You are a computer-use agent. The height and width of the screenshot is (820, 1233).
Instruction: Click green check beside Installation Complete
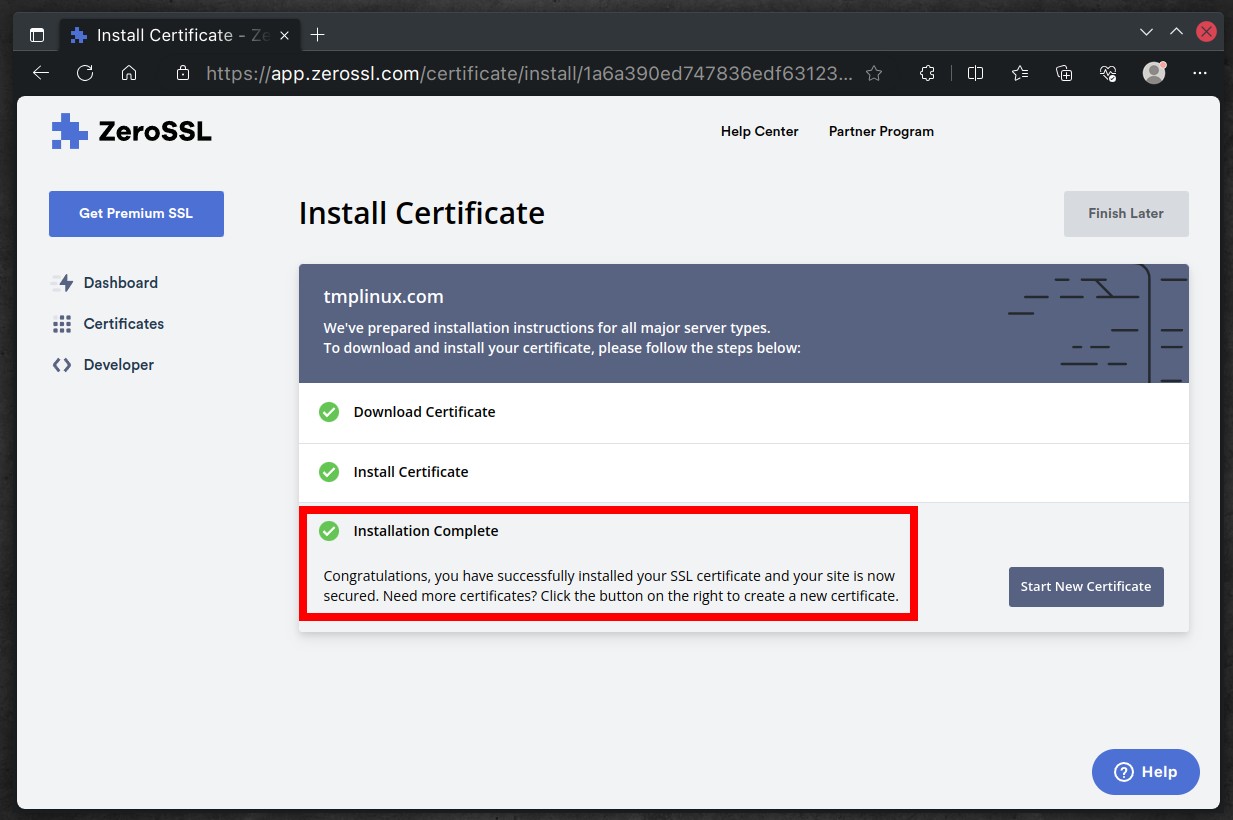(329, 531)
